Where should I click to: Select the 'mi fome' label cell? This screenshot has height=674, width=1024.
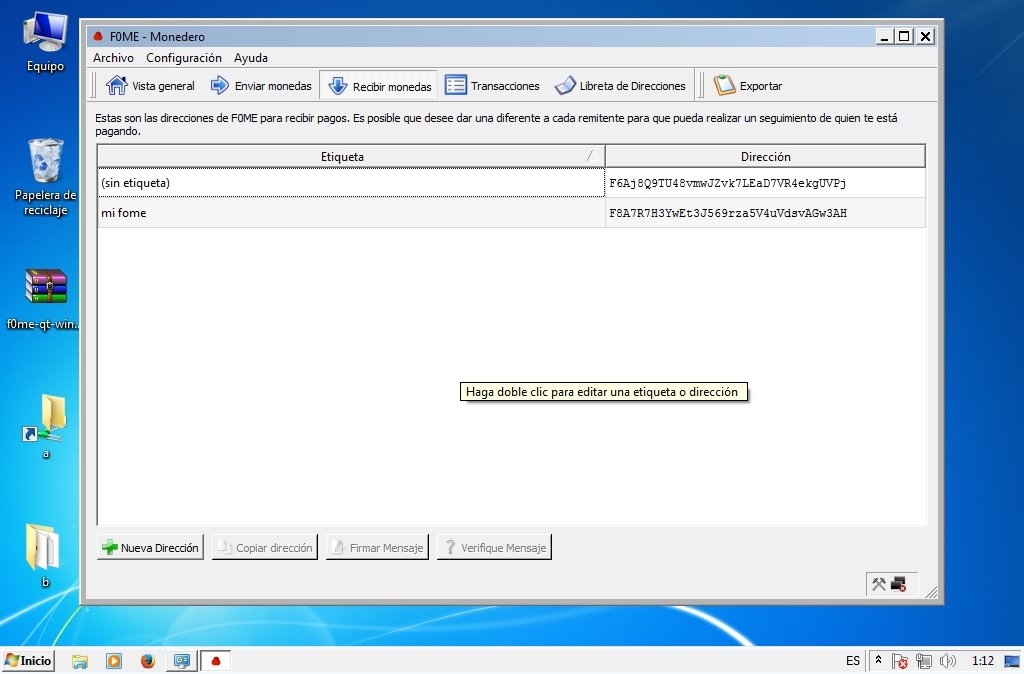pyautogui.click(x=351, y=213)
